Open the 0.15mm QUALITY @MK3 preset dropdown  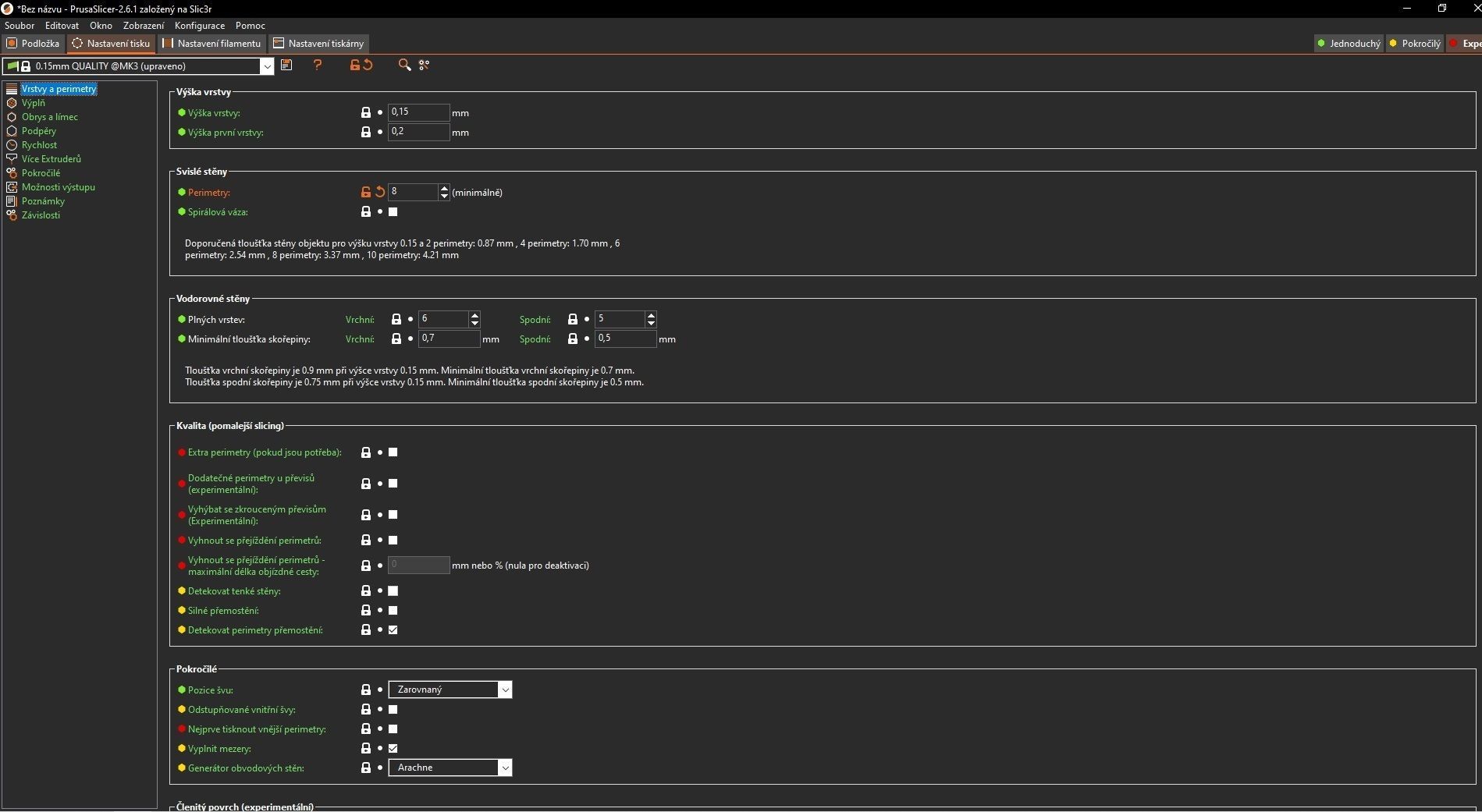138,66
